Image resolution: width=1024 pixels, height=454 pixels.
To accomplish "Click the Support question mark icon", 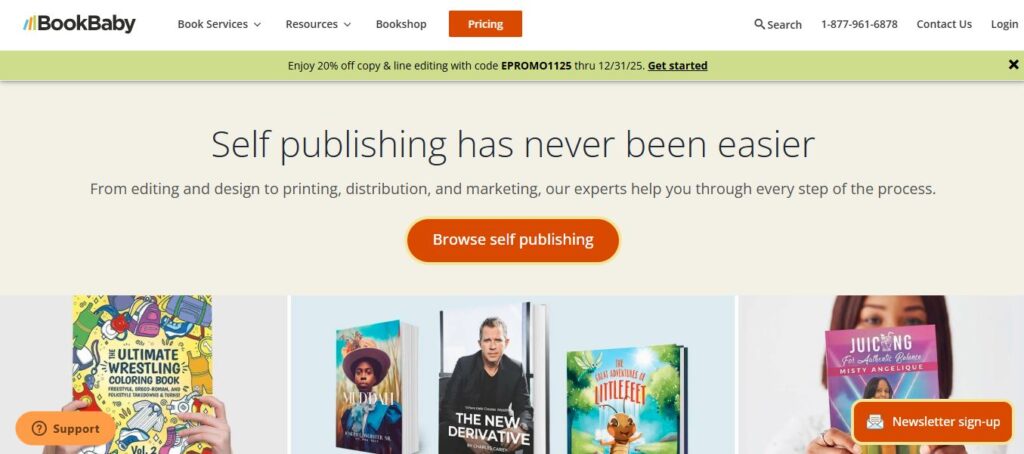I will [x=39, y=429].
